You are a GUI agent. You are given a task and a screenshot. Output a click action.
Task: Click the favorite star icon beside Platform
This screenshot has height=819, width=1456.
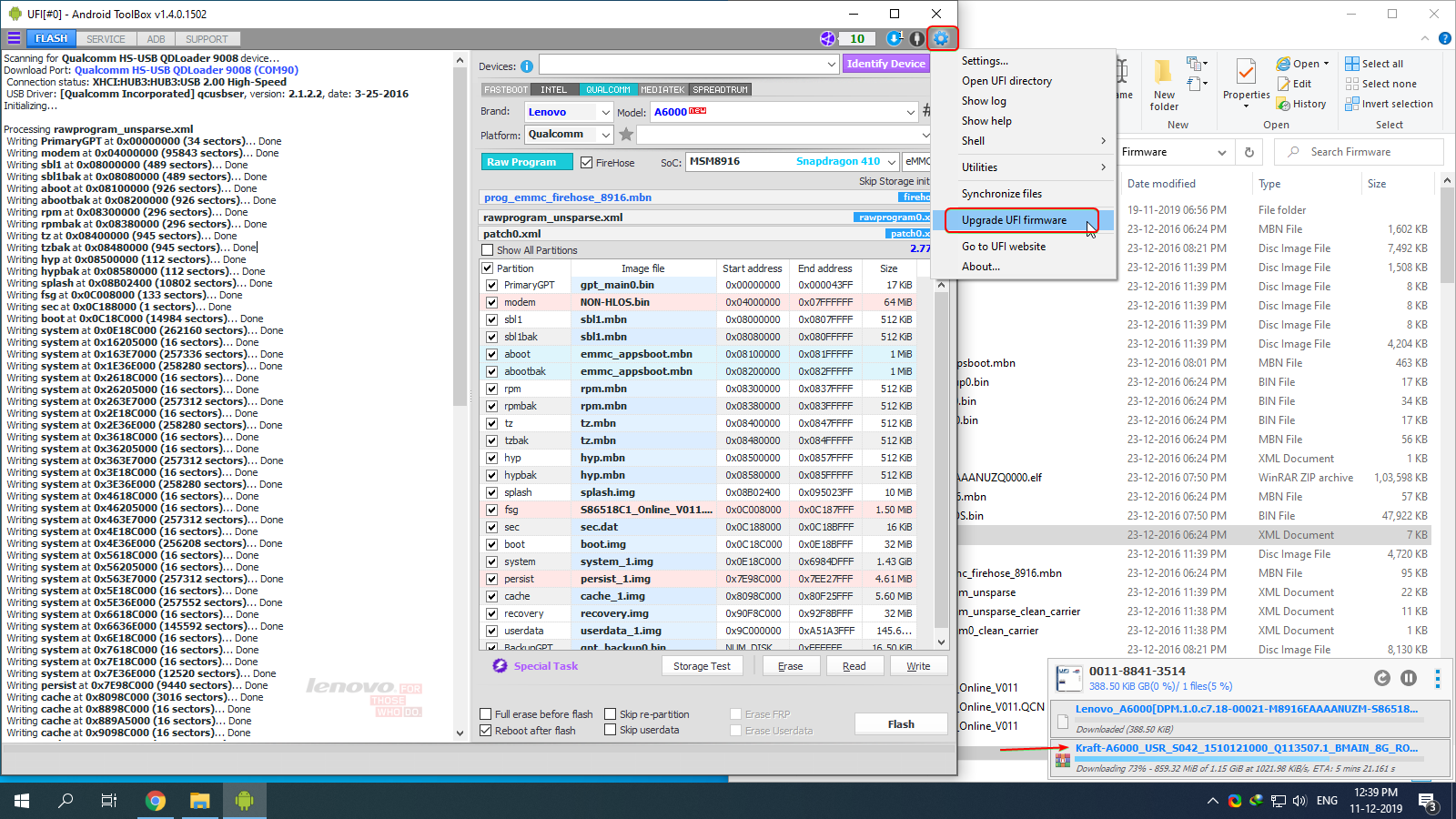click(x=626, y=135)
